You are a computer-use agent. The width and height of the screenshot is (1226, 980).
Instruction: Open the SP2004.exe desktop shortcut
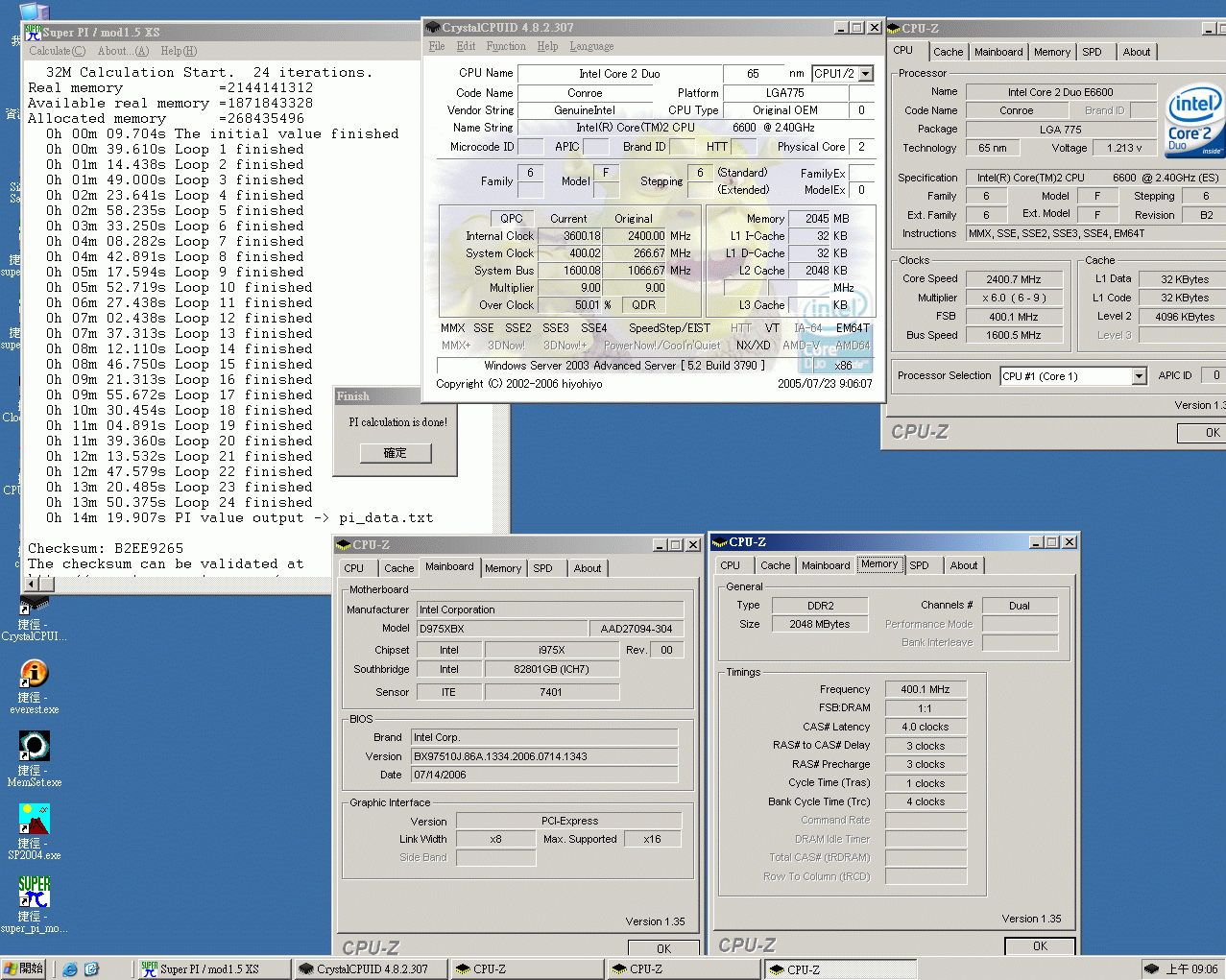(x=34, y=832)
